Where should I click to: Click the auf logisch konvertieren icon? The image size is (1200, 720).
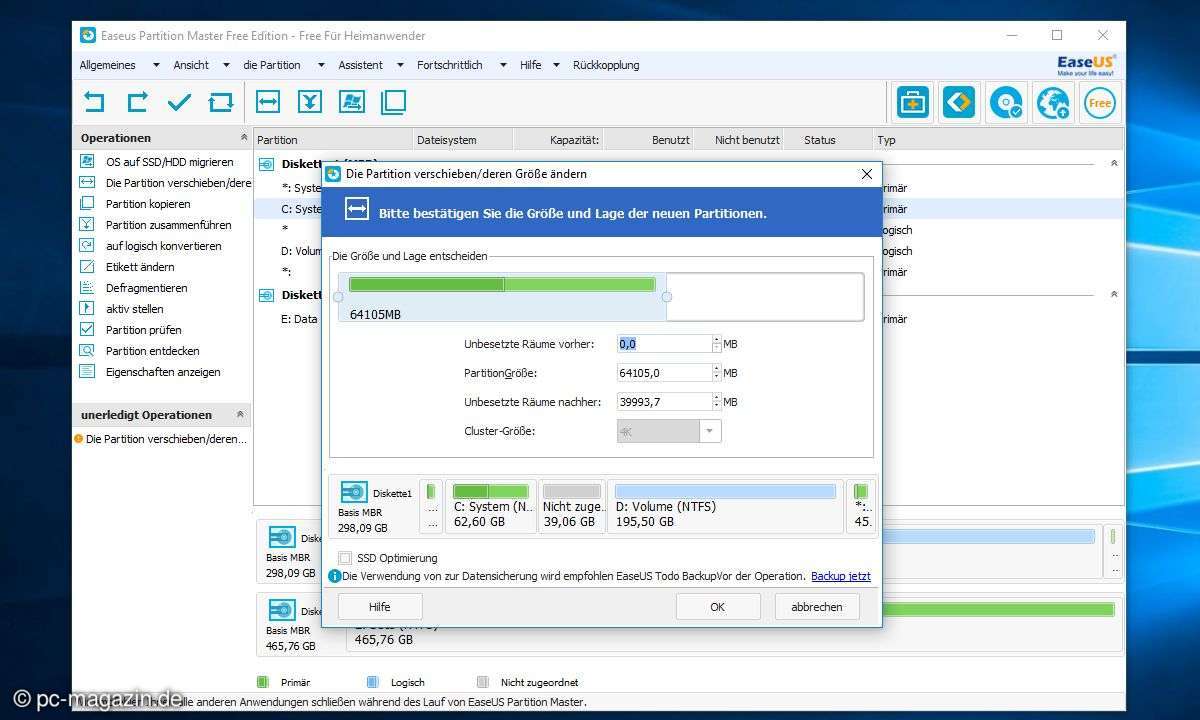coord(87,246)
